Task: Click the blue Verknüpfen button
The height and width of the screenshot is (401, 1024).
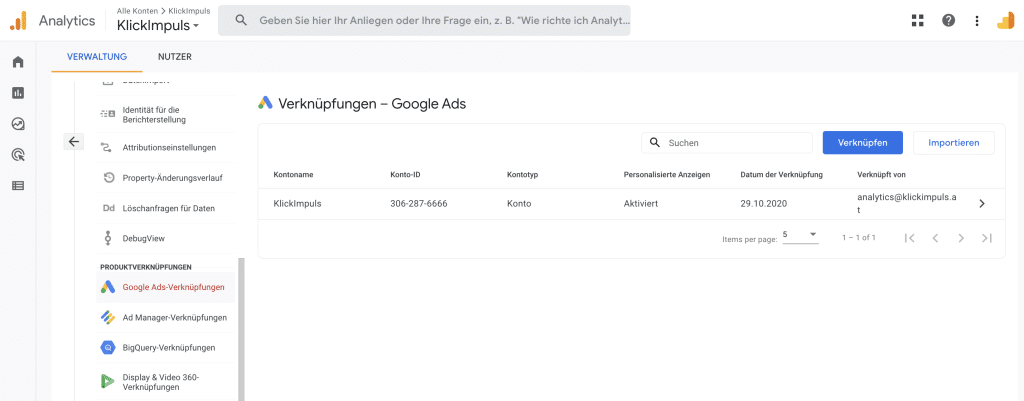Action: [863, 142]
